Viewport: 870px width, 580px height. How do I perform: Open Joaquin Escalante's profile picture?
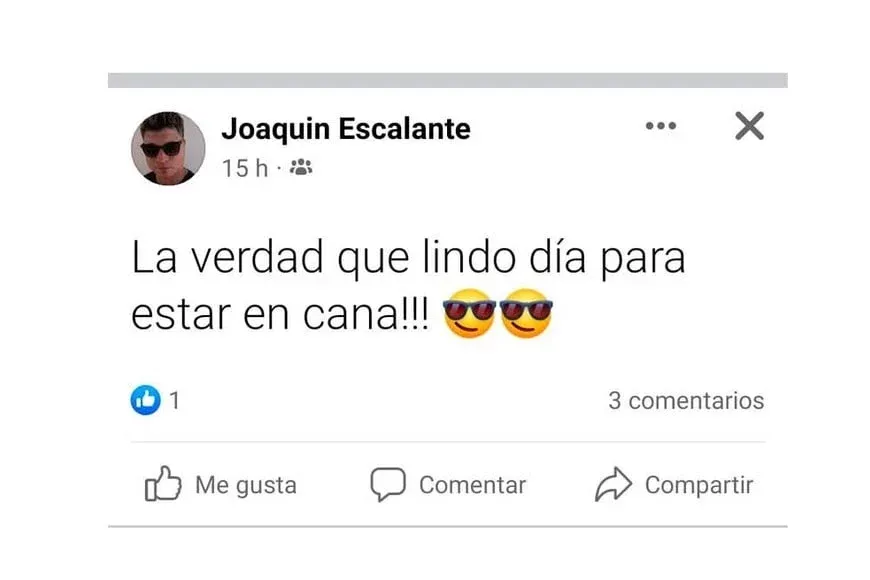click(168, 148)
